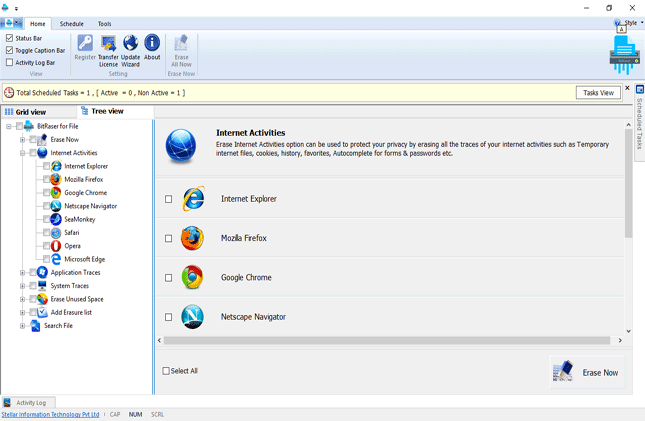Check Netscape Navigator in the right list
Viewport: 645px width, 421px height.
pos(168,317)
